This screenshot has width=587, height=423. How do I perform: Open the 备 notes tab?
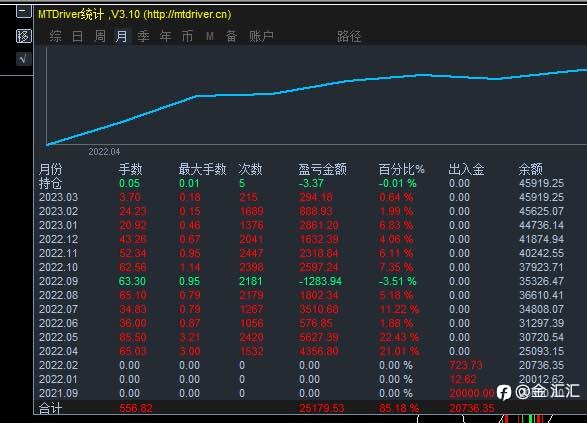[x=231, y=36]
